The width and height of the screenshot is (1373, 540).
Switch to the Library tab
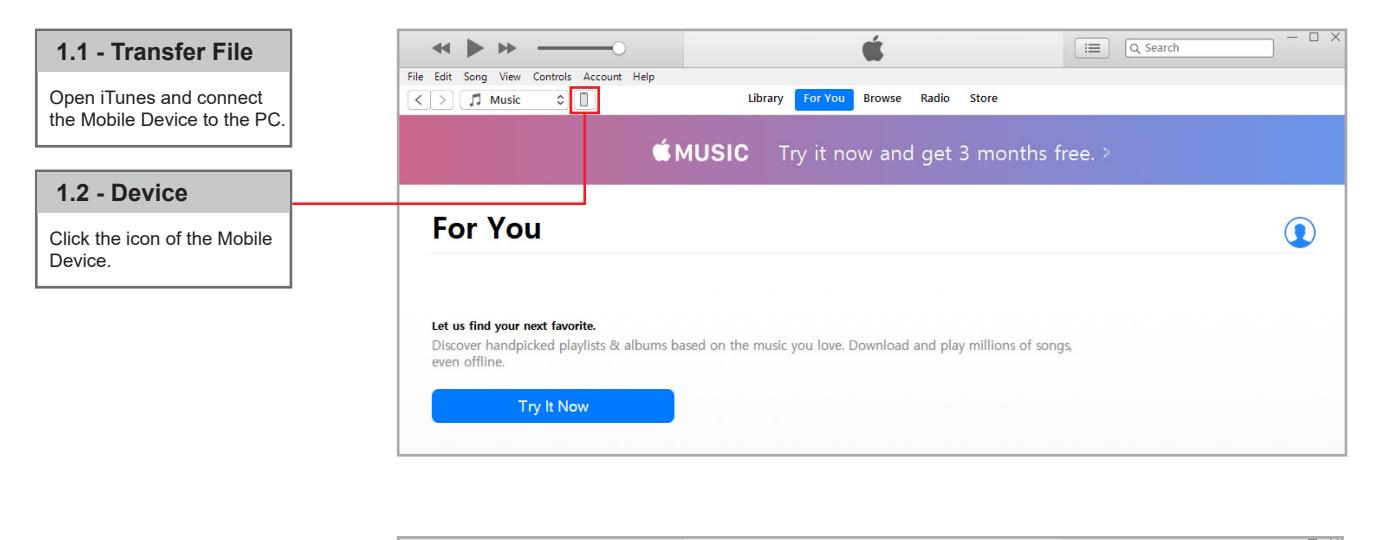pyautogui.click(x=765, y=98)
